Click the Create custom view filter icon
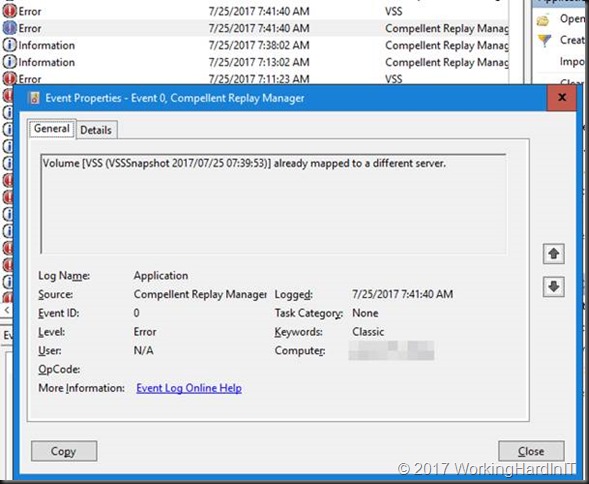This screenshot has width=589, height=484. [544, 40]
